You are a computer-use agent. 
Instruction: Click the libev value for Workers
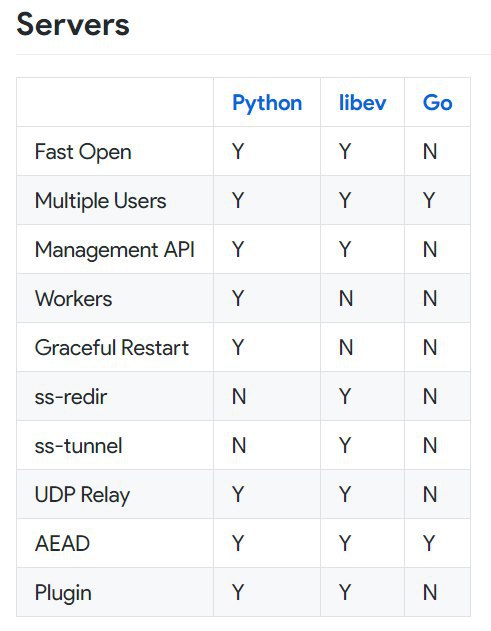pos(346,299)
